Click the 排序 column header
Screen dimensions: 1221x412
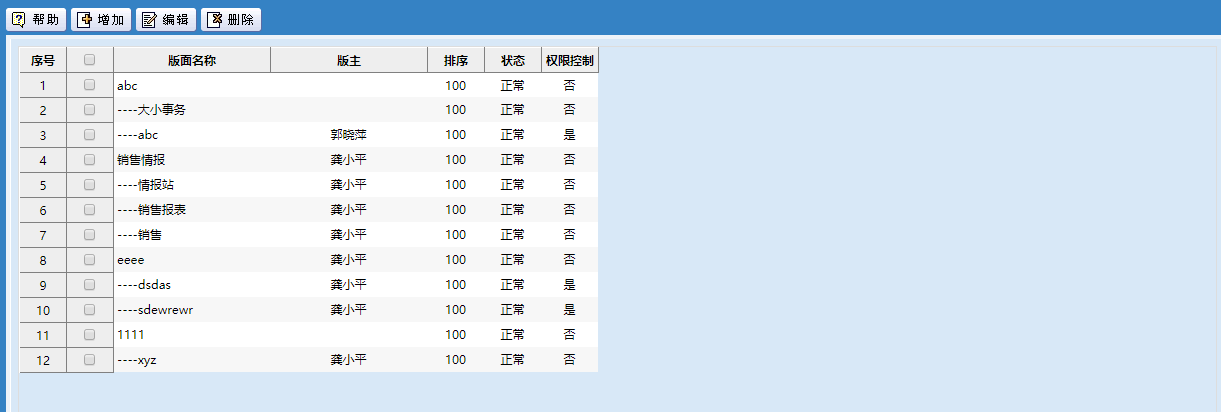[456, 60]
